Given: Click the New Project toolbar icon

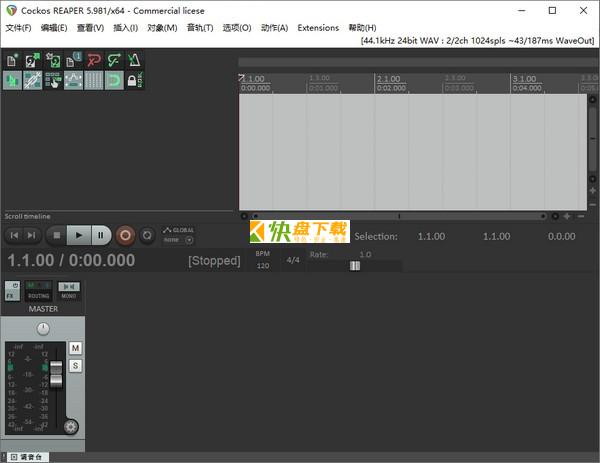Looking at the screenshot, I should coord(12,60).
